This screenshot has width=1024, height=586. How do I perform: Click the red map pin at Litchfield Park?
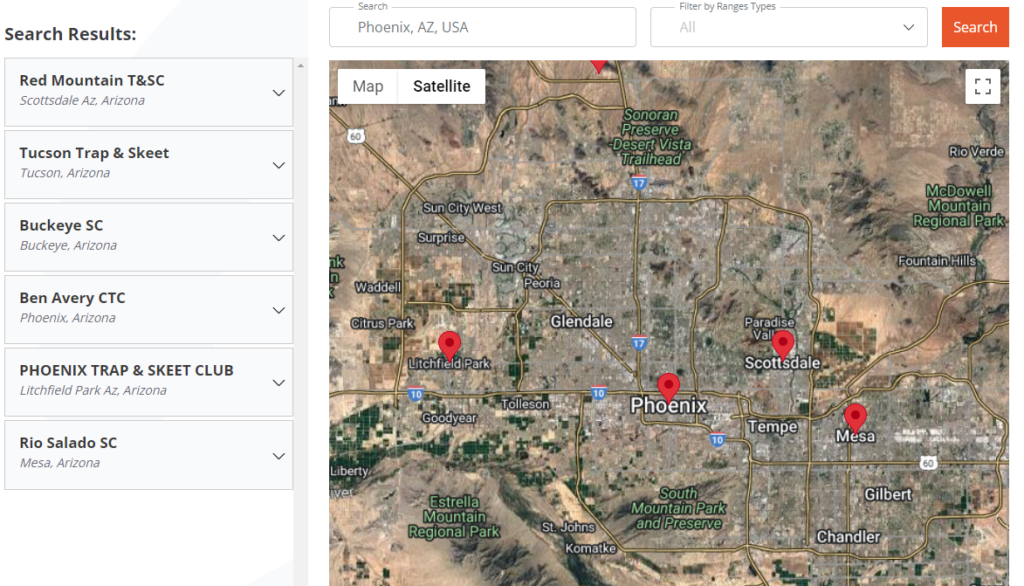point(449,346)
